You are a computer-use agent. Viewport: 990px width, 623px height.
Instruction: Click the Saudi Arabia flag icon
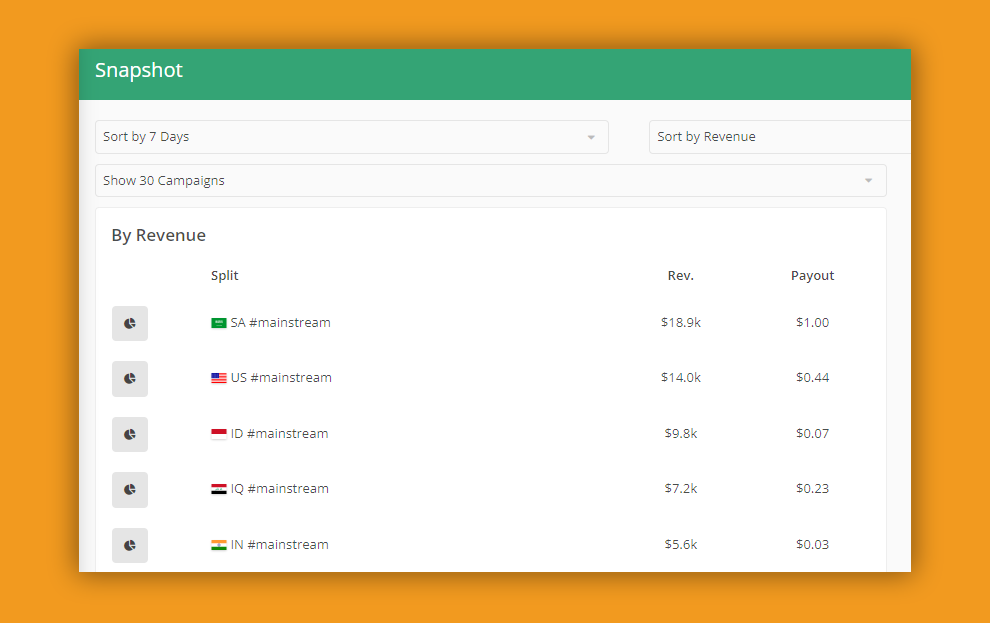(x=218, y=323)
